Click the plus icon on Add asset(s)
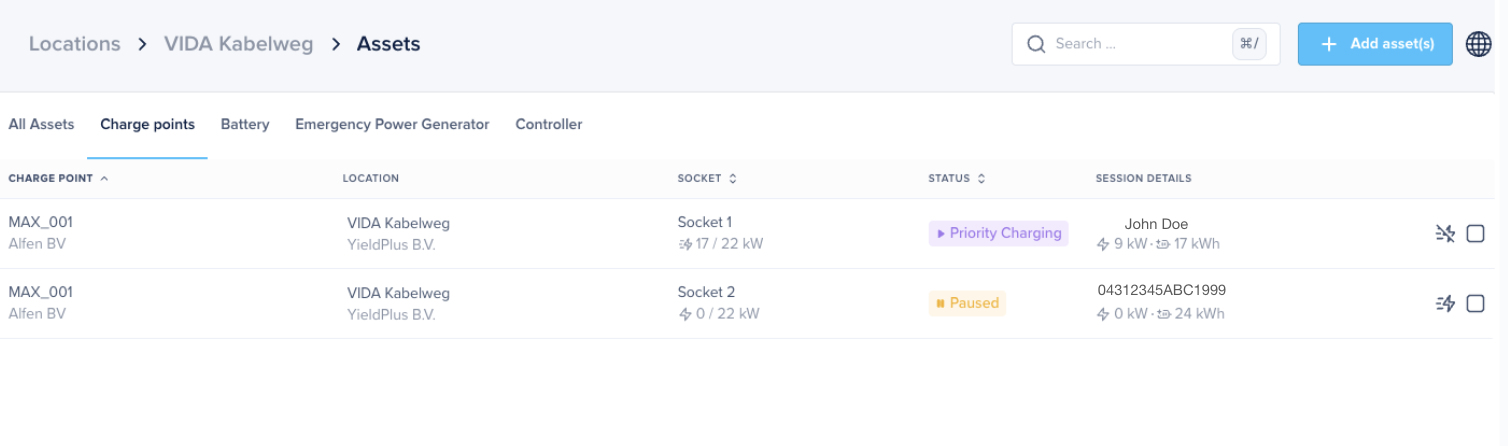Screen dimensions: 1508x446 click(1329, 44)
